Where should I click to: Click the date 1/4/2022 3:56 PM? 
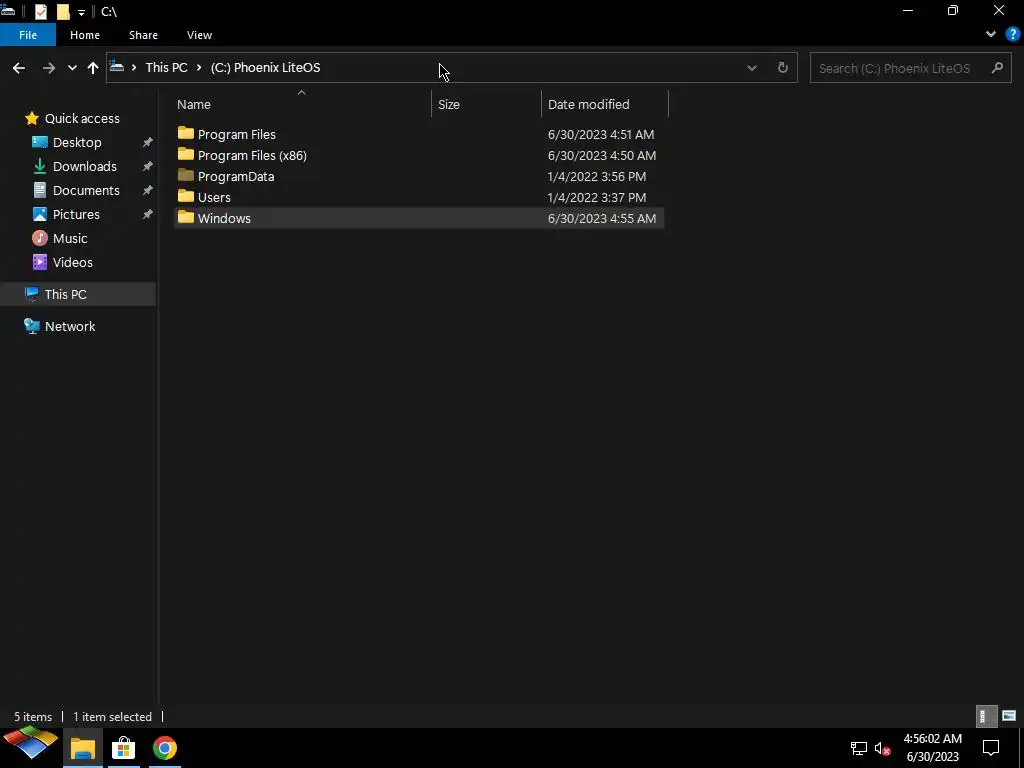pos(597,176)
